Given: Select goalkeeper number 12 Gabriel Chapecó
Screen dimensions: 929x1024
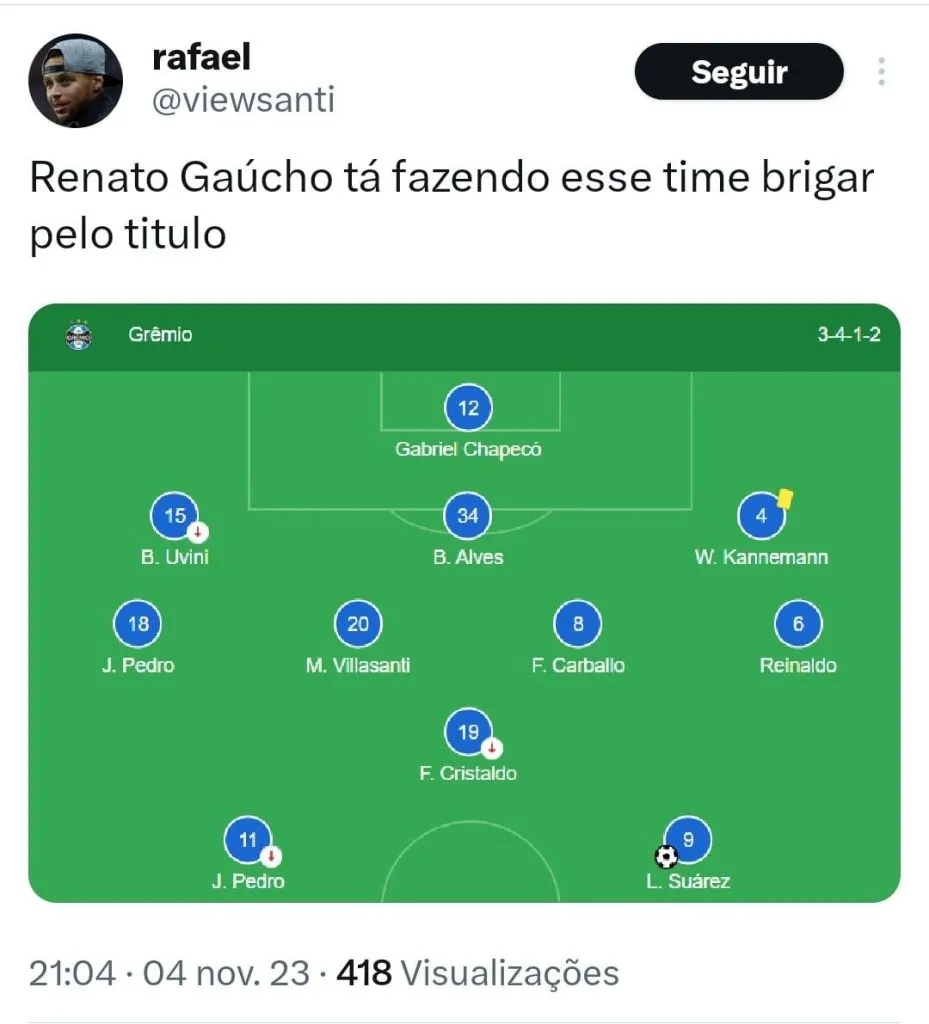Looking at the screenshot, I should point(468,408).
